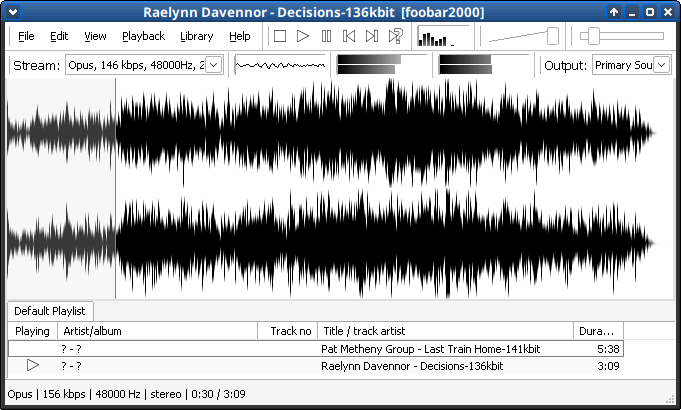681x410 pixels.
Task: Open the Library menu
Action: [x=197, y=36]
